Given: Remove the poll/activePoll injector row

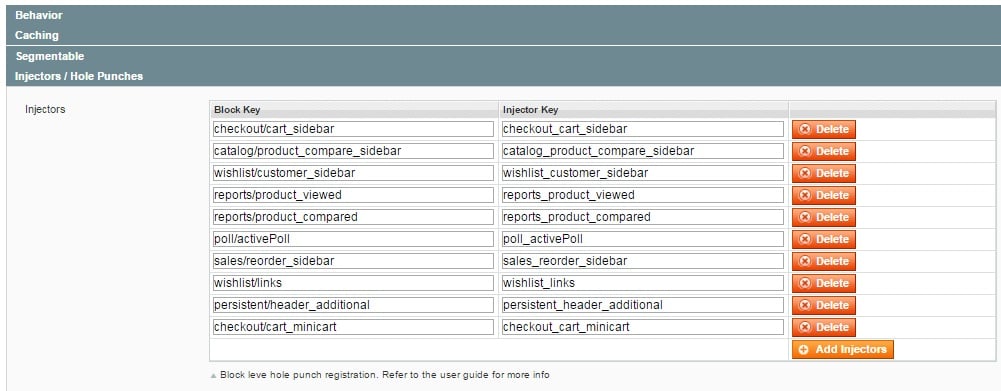Looking at the screenshot, I should click(x=824, y=239).
